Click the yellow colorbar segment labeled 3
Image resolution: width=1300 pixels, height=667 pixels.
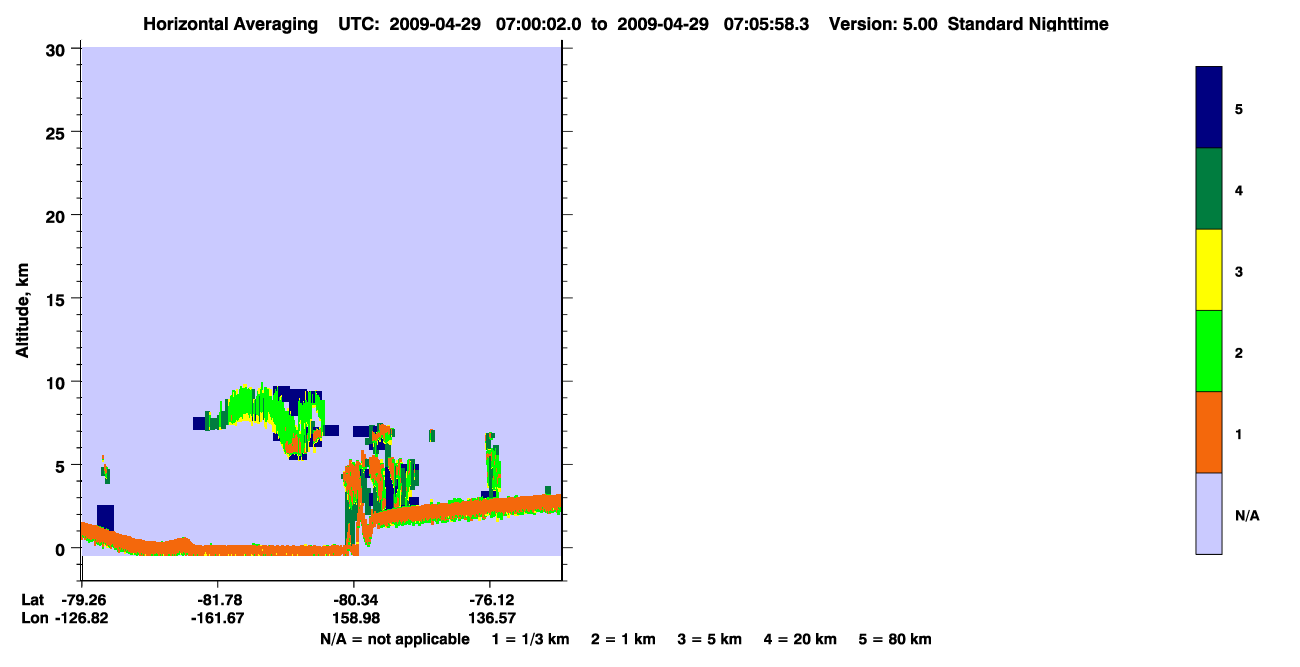[x=1209, y=270]
